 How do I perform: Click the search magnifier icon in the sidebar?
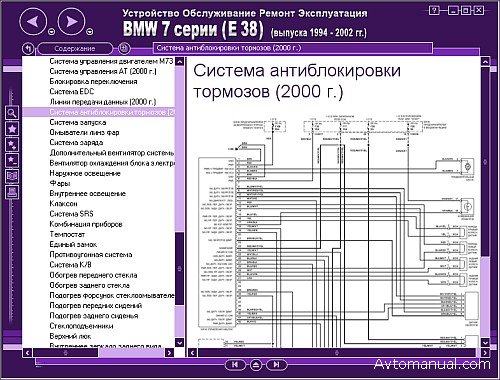tap(12, 113)
